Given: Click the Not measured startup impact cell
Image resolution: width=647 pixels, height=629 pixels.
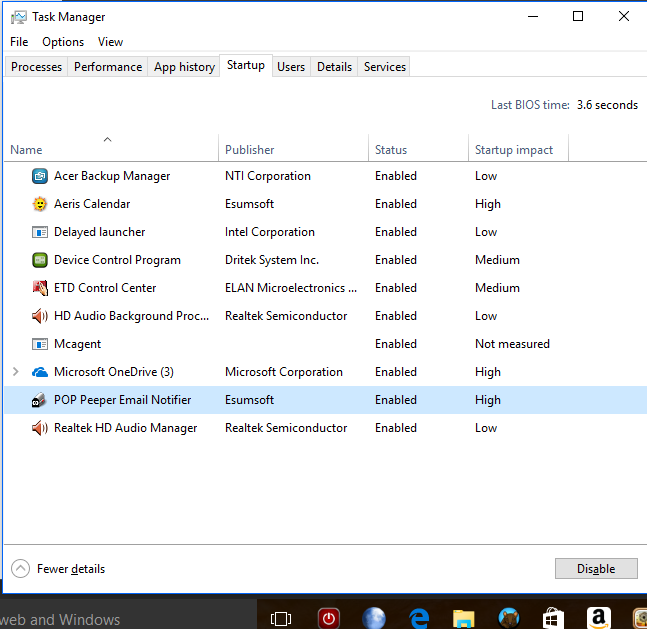Looking at the screenshot, I should 512,344.
